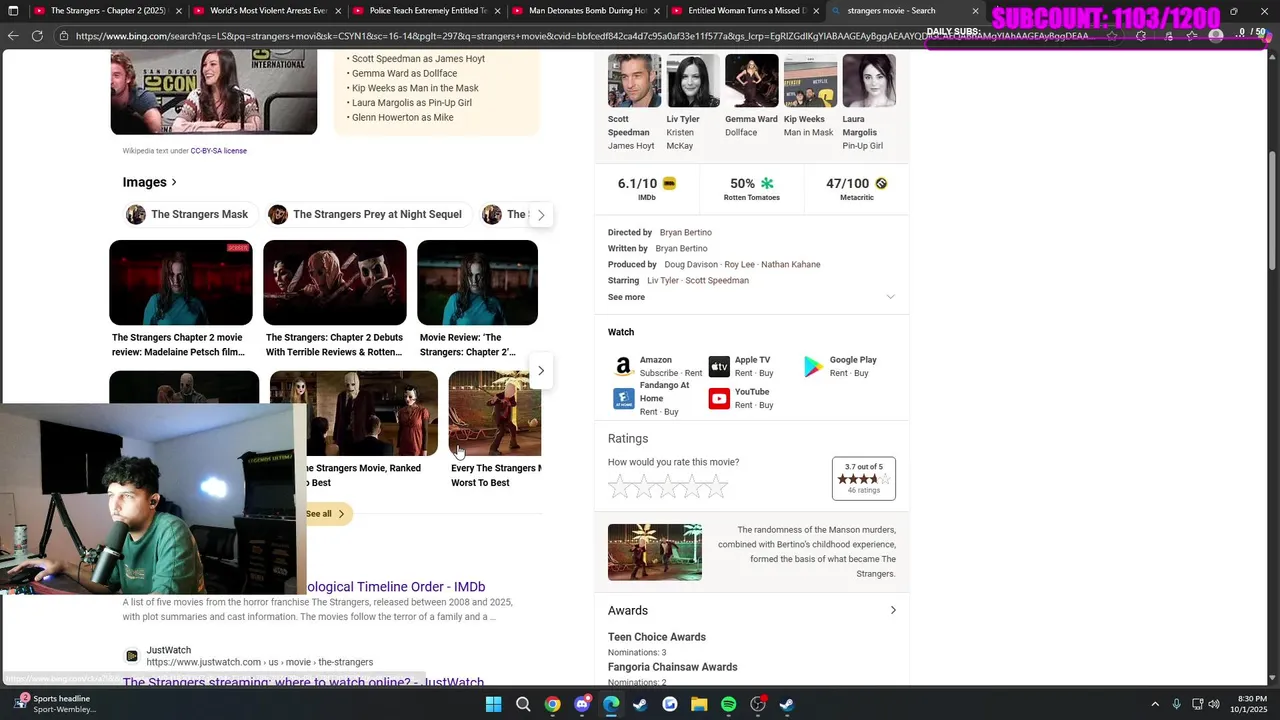Click the Rotten Tomatoes splat icon beside 50%
The width and height of the screenshot is (1280, 720).
[x=767, y=184]
